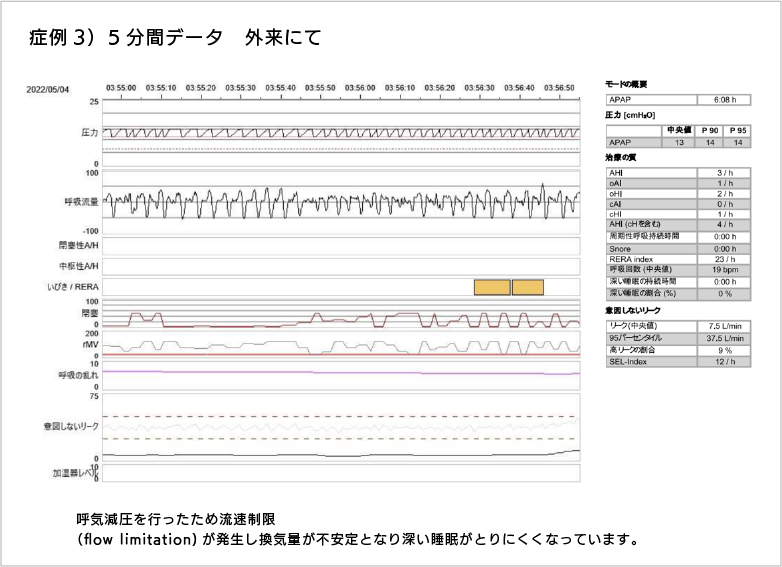
Task: Click the Snore row label
Action: click(620, 249)
